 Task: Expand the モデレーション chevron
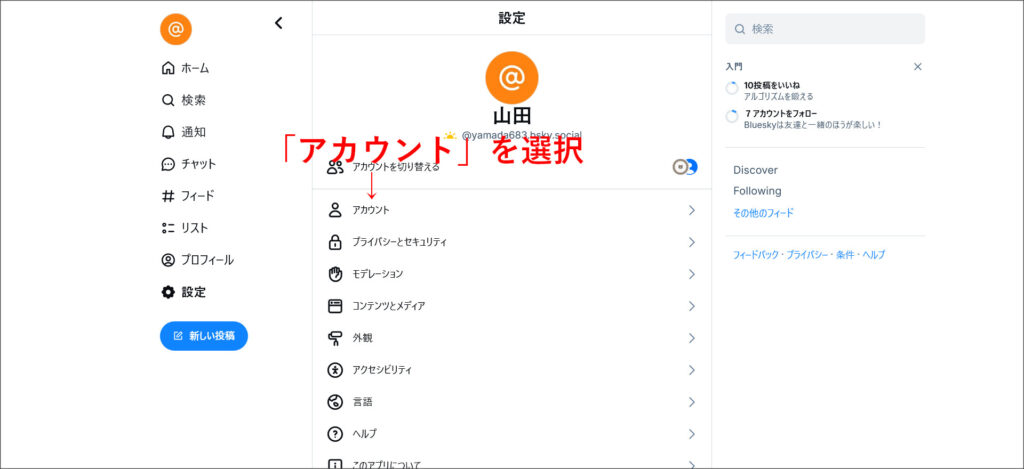click(x=692, y=274)
